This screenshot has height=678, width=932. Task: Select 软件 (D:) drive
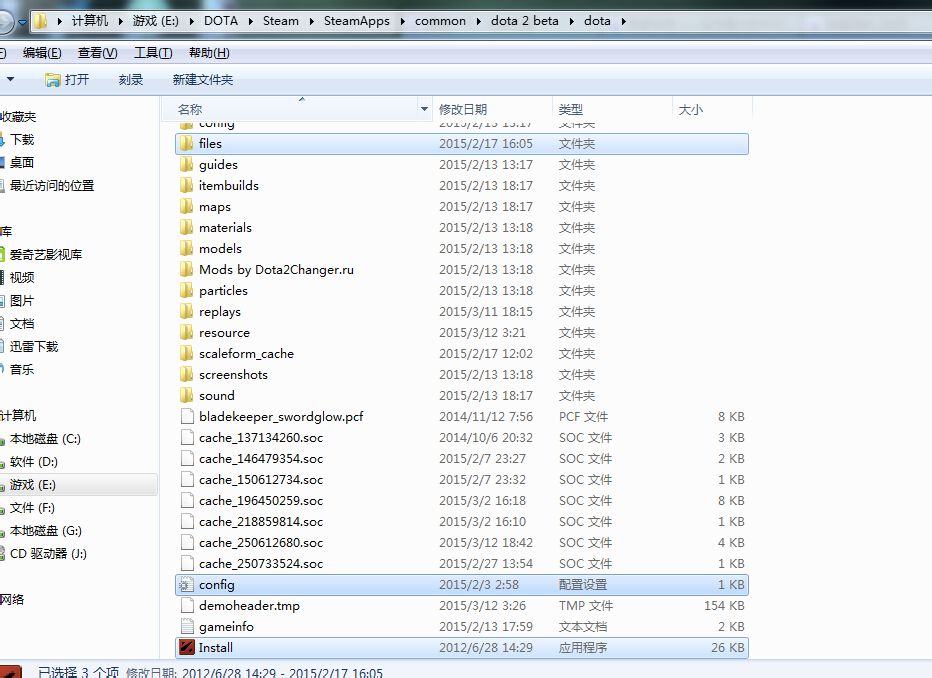pyautogui.click(x=34, y=462)
